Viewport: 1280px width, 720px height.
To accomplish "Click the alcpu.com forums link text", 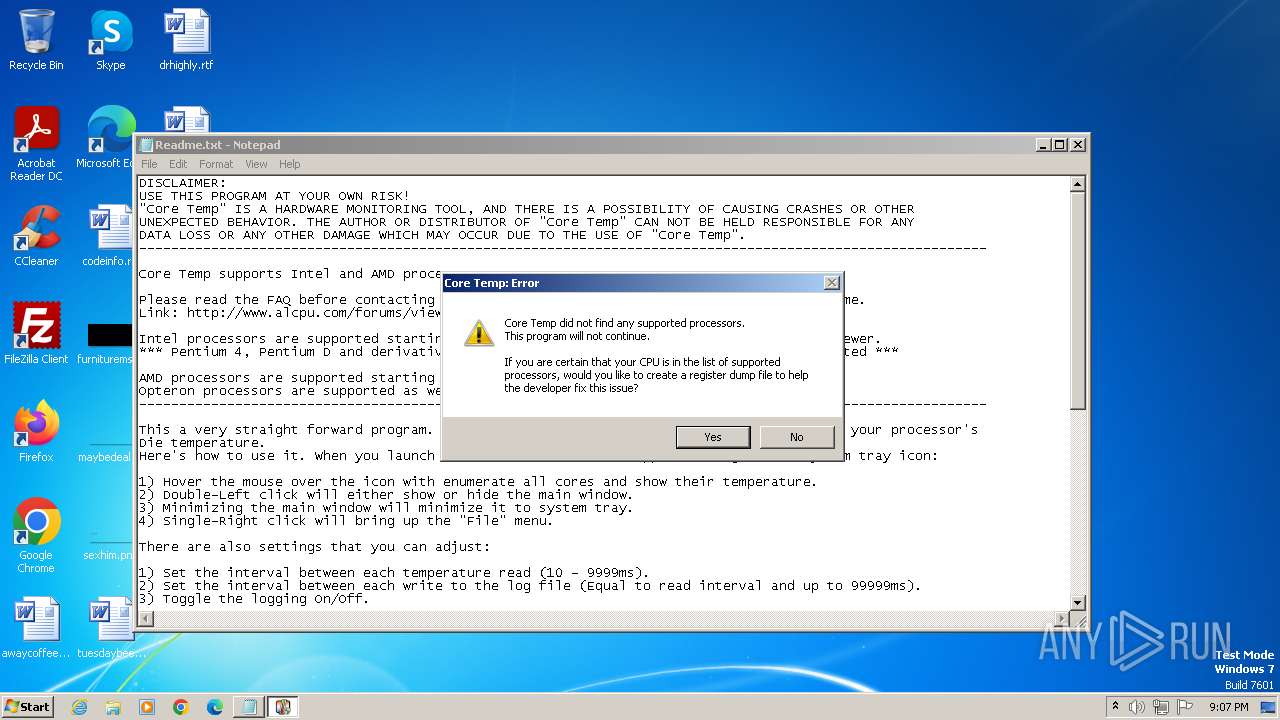I will point(313,313).
